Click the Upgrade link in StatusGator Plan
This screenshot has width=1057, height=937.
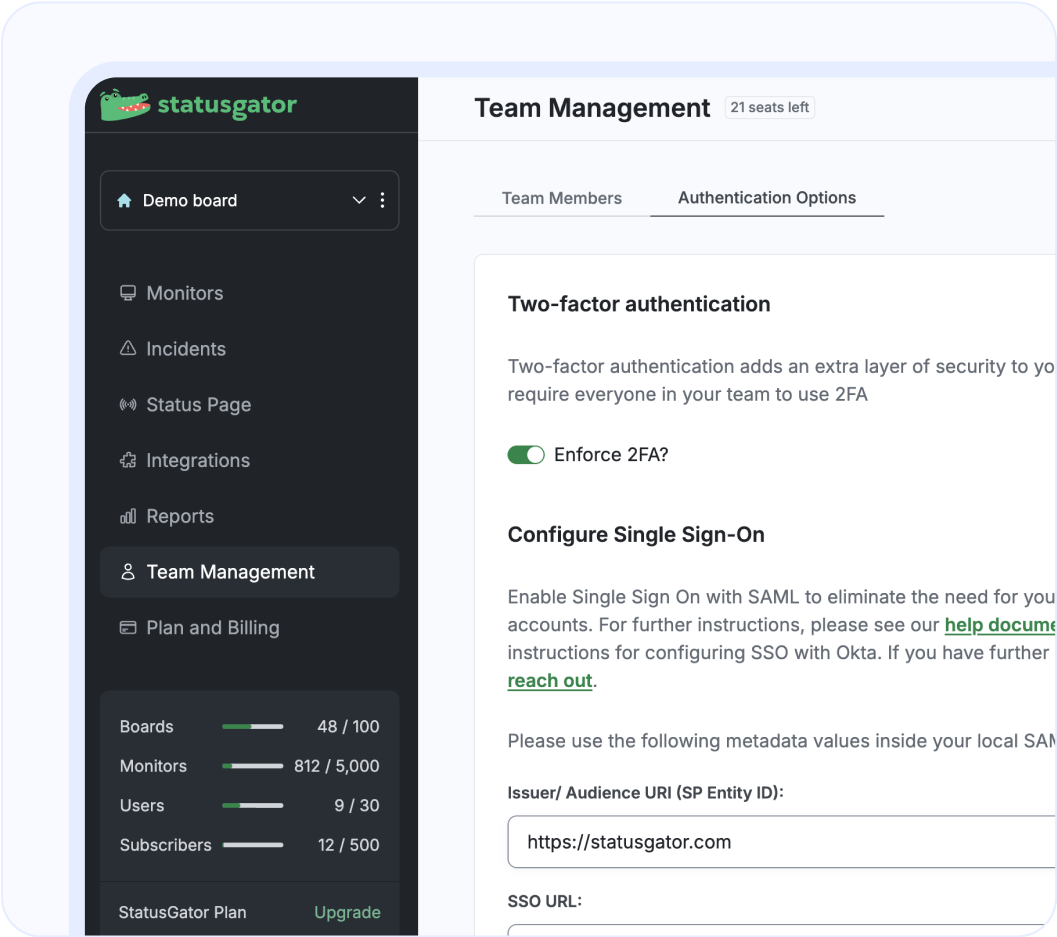pos(347,912)
